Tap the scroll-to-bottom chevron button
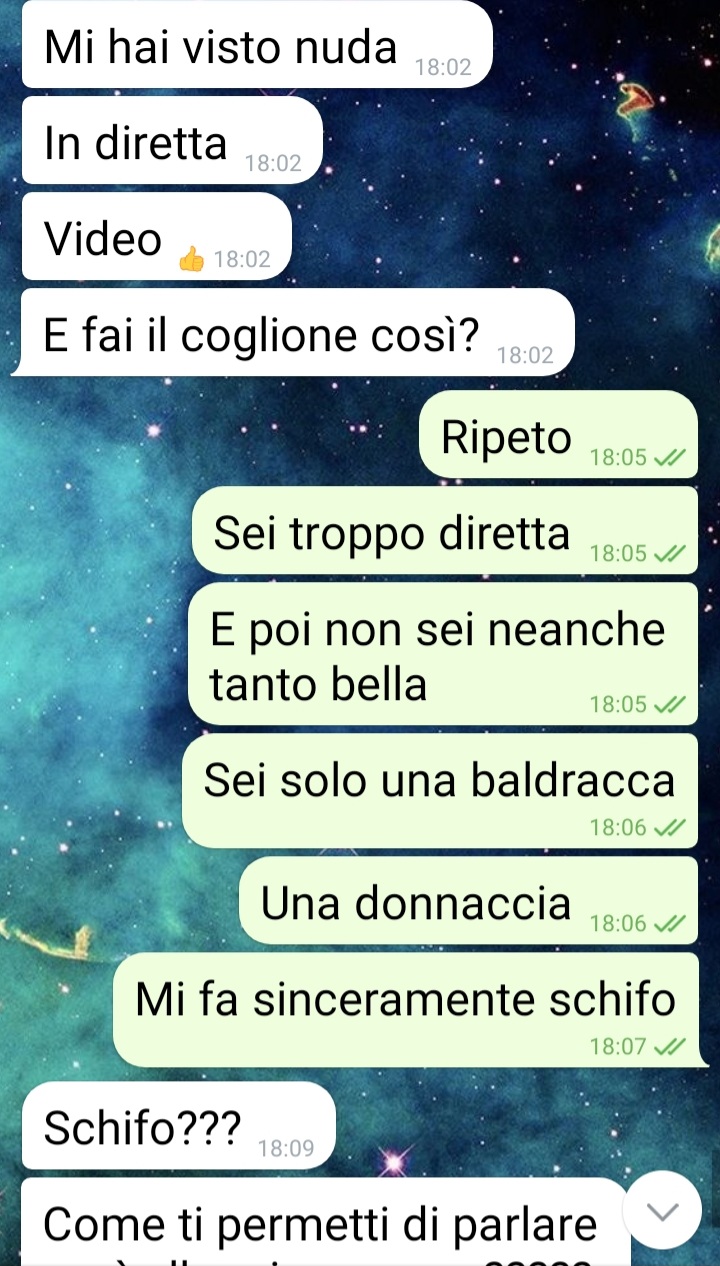This screenshot has width=720, height=1266. tap(662, 1210)
